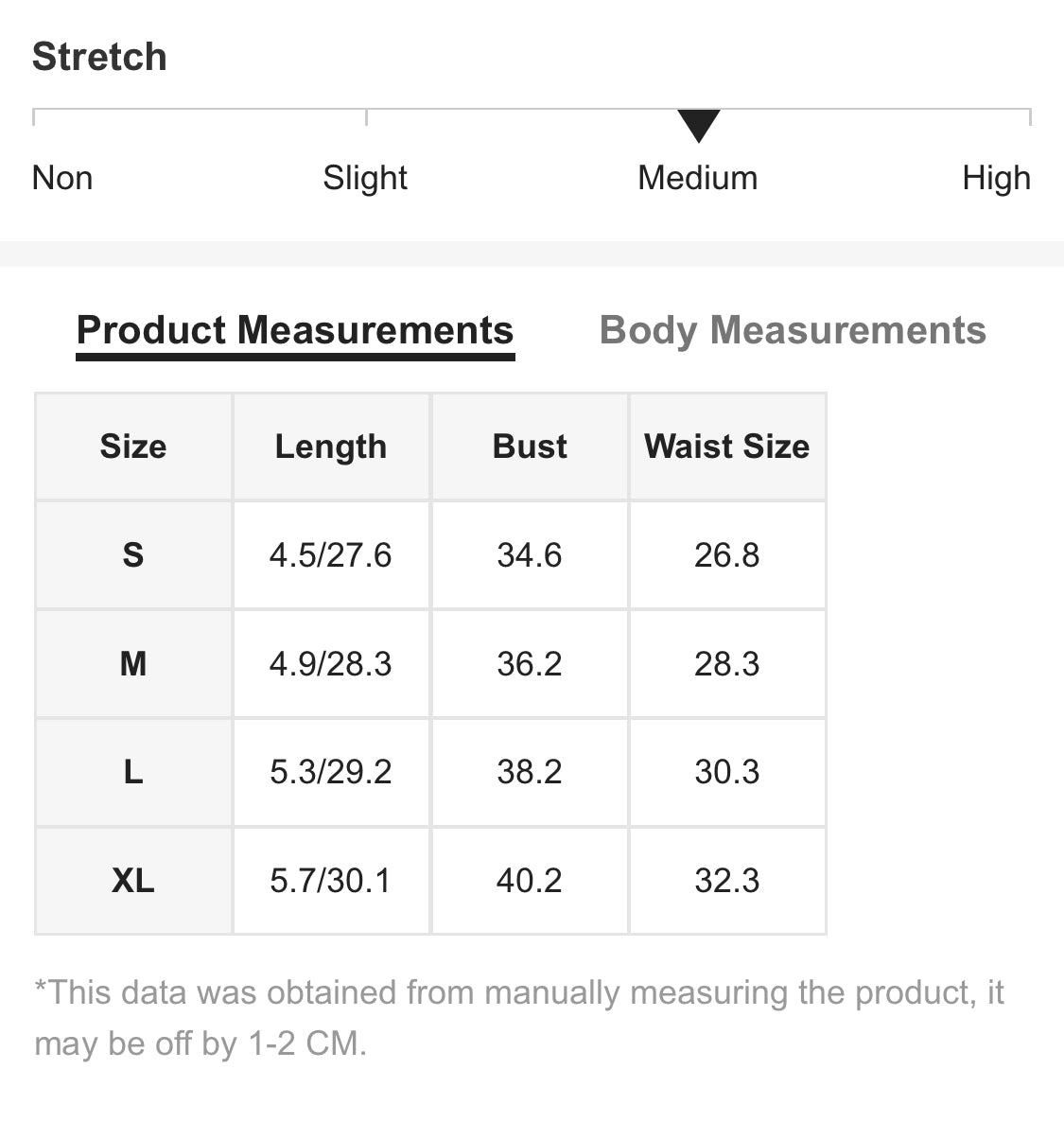Click the 28.3 waist value for M
This screenshot has height=1122, width=1064.
pos(727,664)
